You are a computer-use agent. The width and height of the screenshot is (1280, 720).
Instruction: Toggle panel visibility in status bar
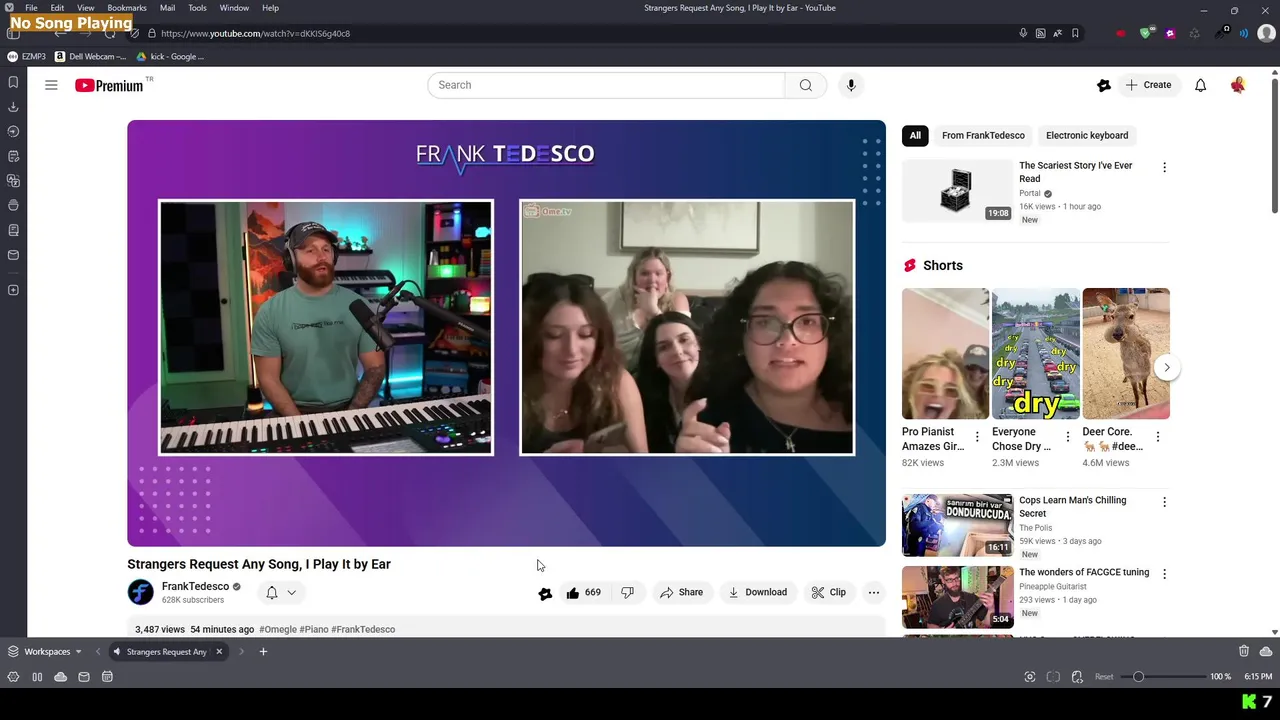click(x=37, y=677)
